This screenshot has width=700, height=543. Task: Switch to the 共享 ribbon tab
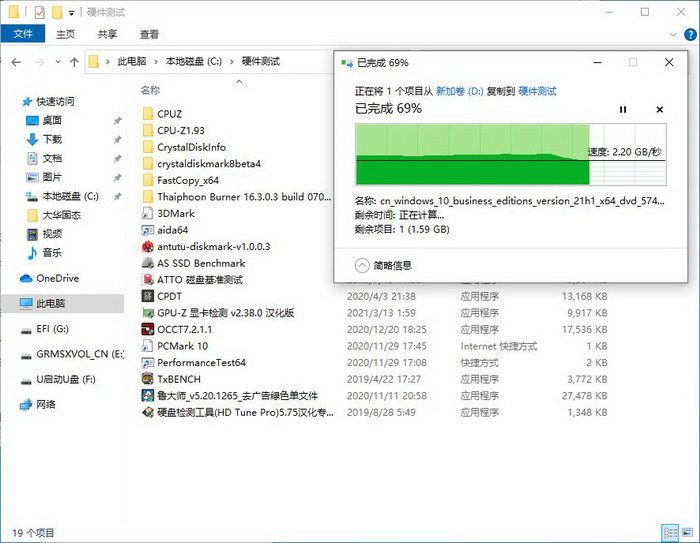point(108,34)
